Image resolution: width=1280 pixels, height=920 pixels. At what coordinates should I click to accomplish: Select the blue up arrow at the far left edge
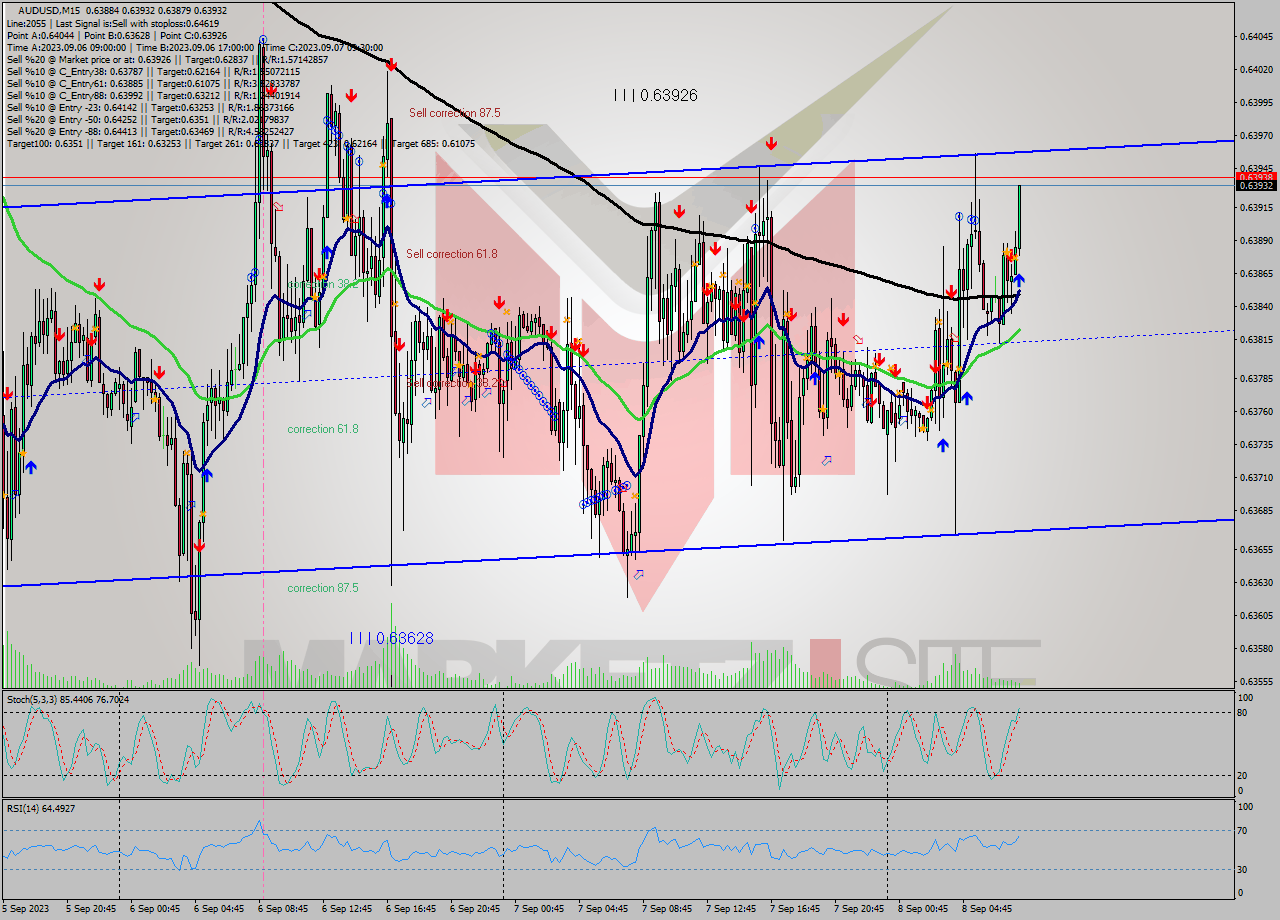tap(33, 465)
